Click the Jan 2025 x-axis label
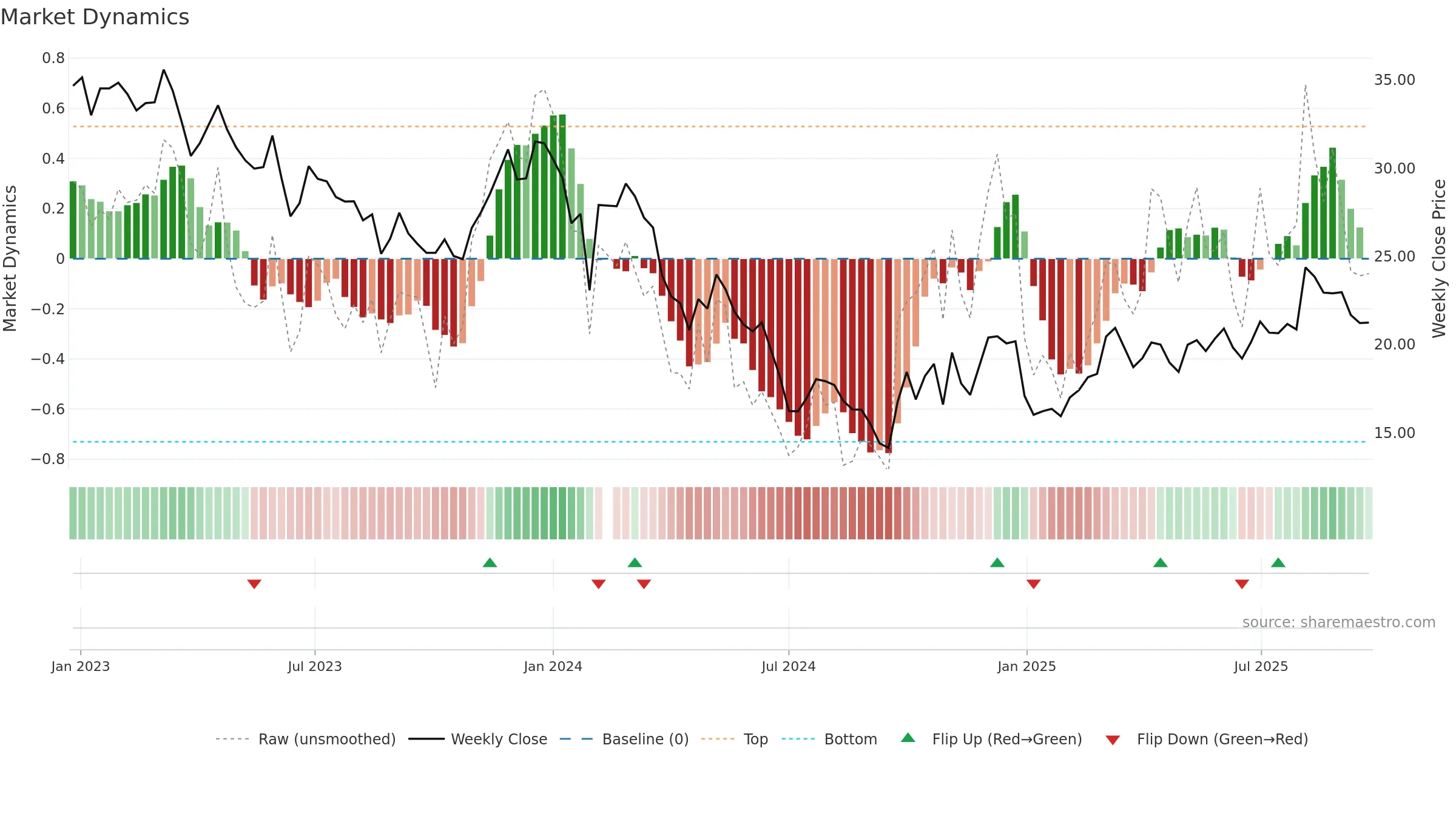Image resolution: width=1456 pixels, height=819 pixels. click(x=1027, y=666)
